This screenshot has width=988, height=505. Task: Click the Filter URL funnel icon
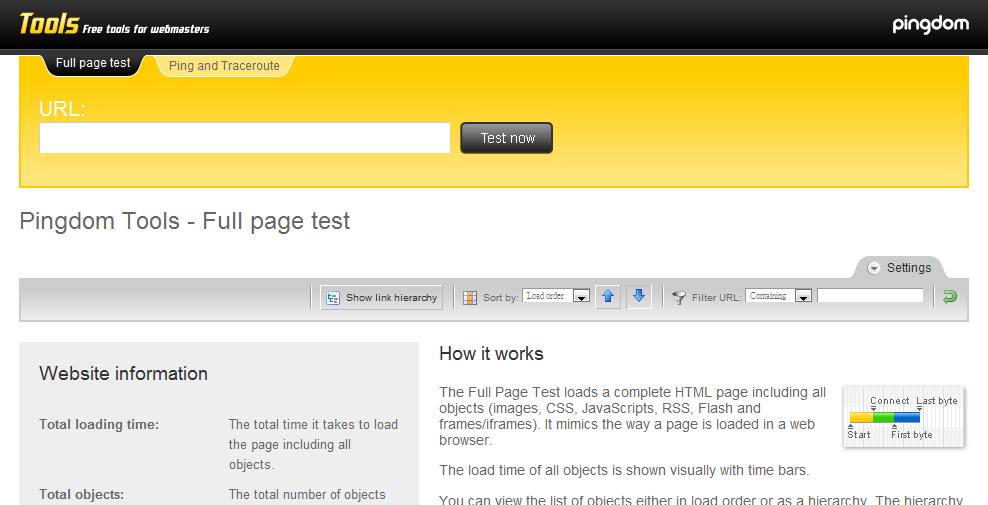point(679,298)
